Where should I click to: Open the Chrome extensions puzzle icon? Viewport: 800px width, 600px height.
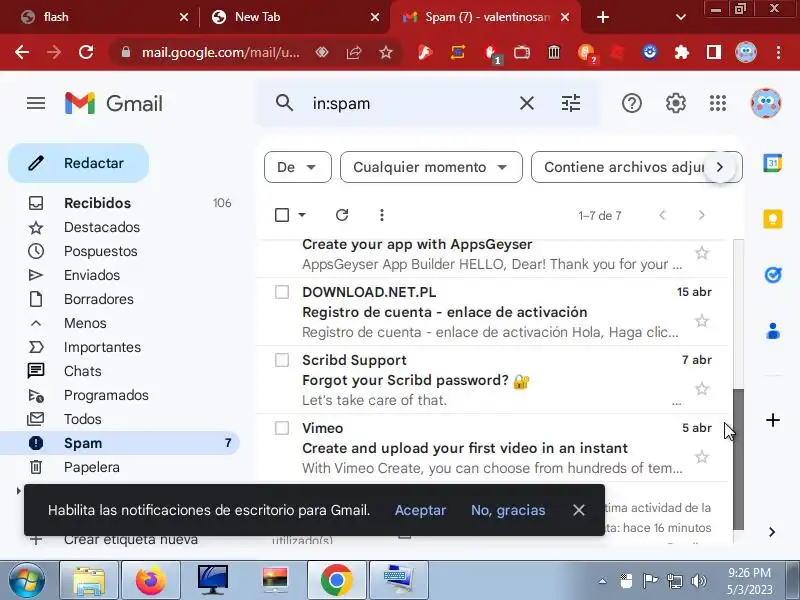pyautogui.click(x=682, y=52)
